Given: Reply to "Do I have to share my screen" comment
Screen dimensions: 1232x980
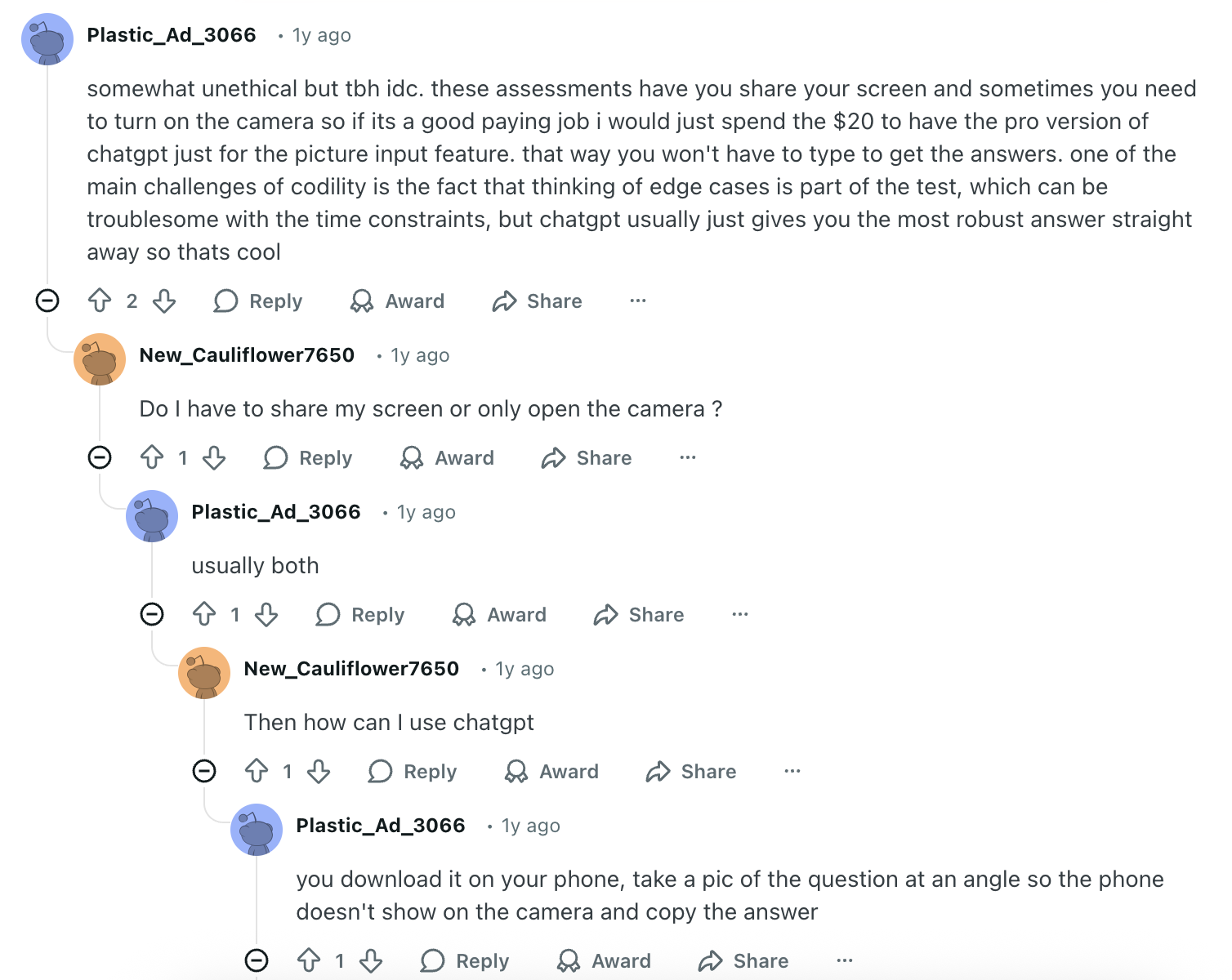Looking at the screenshot, I should pos(308,457).
